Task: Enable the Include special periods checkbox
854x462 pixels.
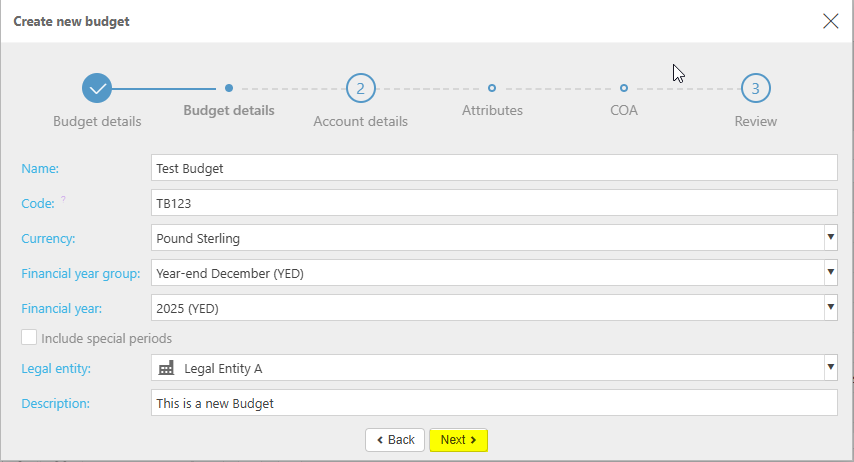Action: (29, 338)
